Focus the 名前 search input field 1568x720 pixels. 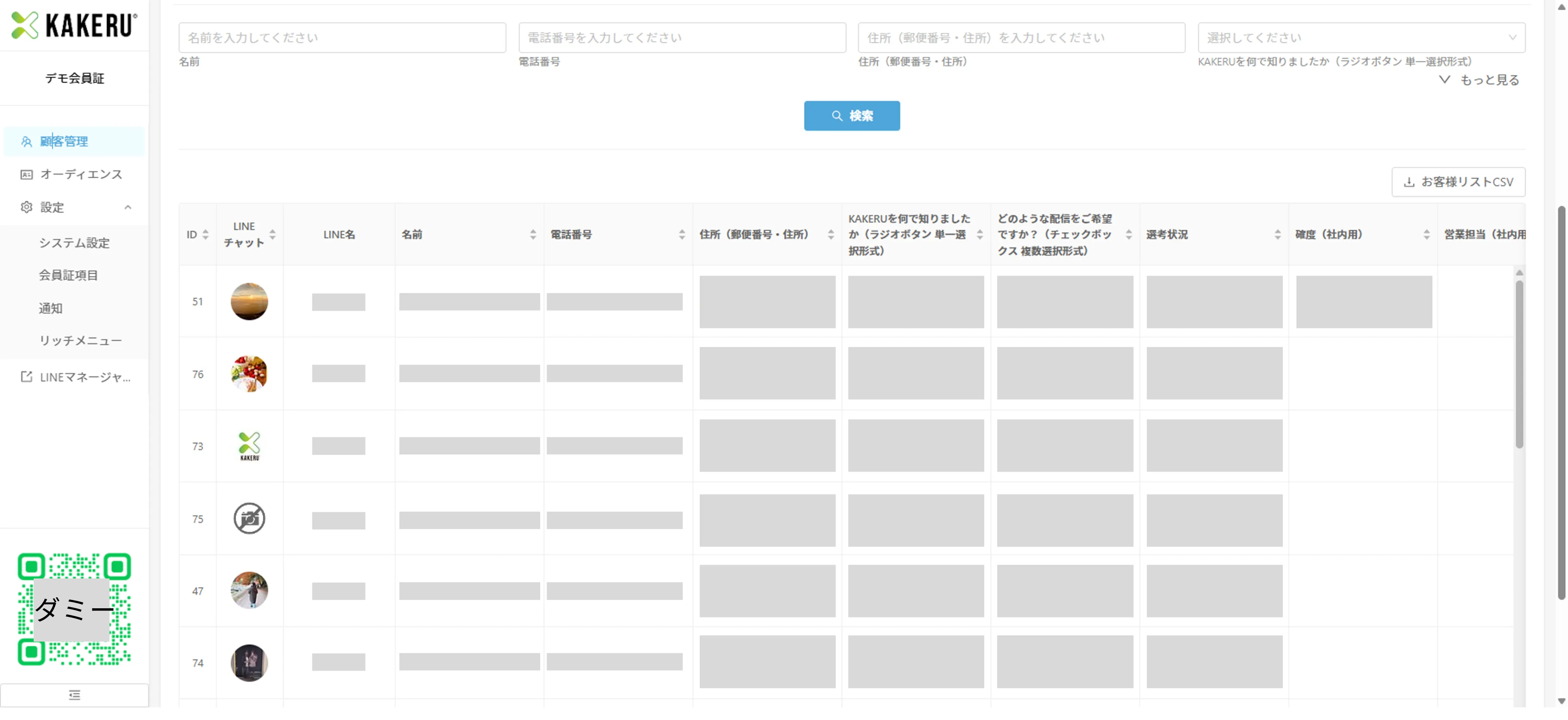tap(341, 38)
